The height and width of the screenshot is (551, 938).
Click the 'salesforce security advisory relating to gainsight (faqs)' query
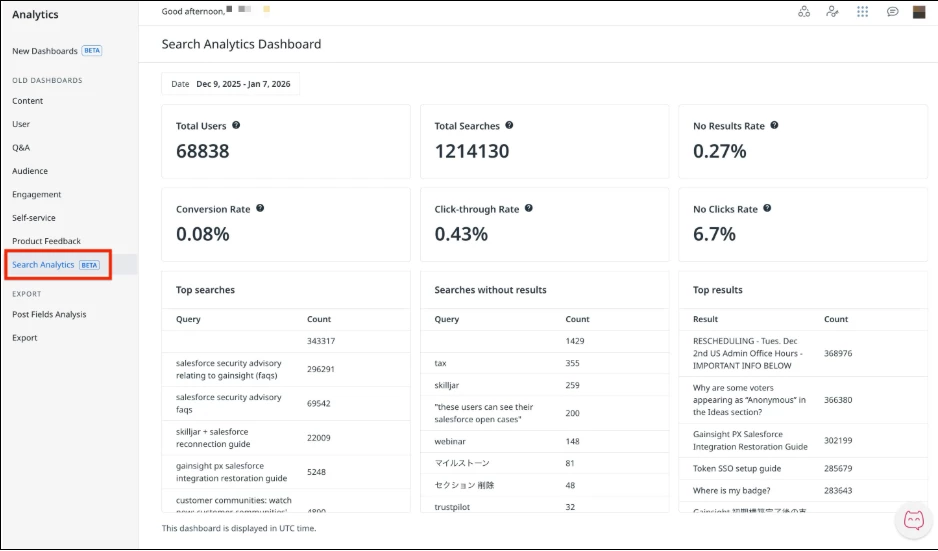(229, 369)
